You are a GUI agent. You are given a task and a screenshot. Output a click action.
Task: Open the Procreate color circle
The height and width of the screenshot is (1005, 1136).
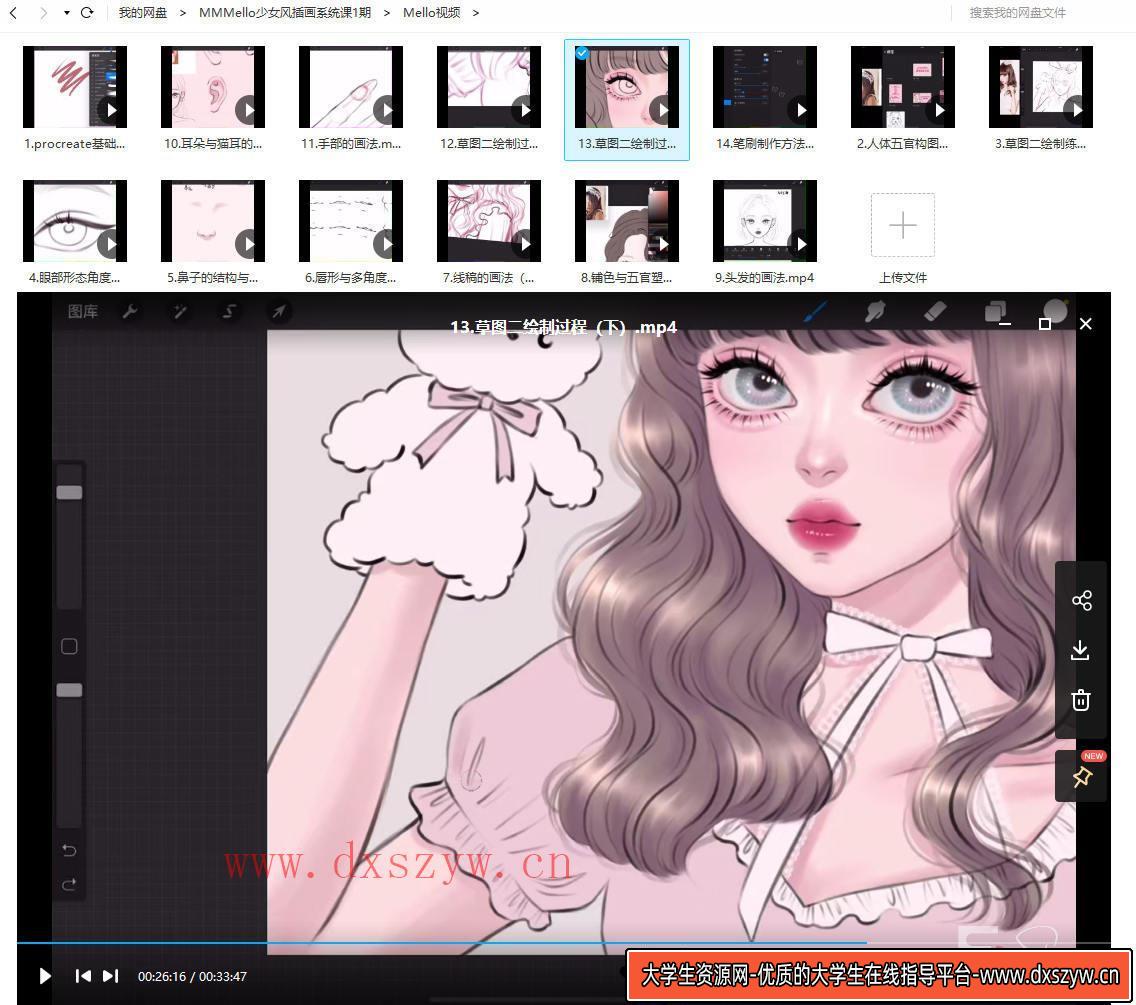point(1056,310)
